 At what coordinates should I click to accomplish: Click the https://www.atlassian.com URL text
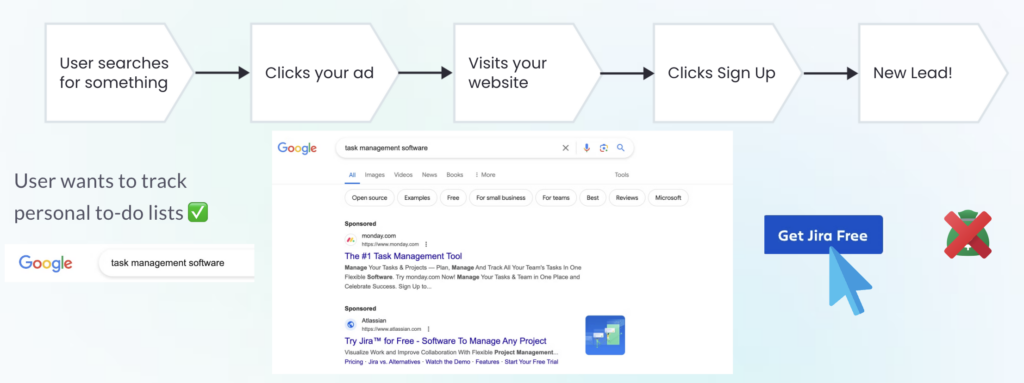coord(391,329)
